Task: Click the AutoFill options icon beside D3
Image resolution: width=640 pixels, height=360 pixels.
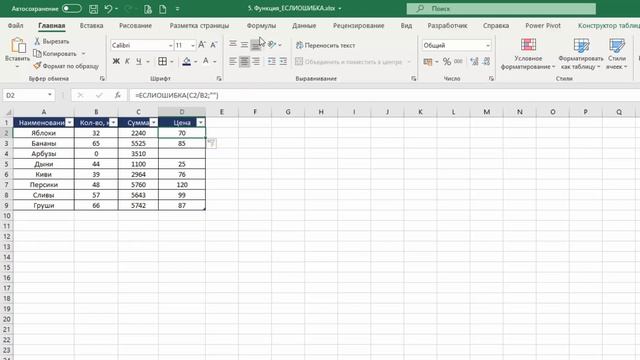Action: tap(211, 143)
